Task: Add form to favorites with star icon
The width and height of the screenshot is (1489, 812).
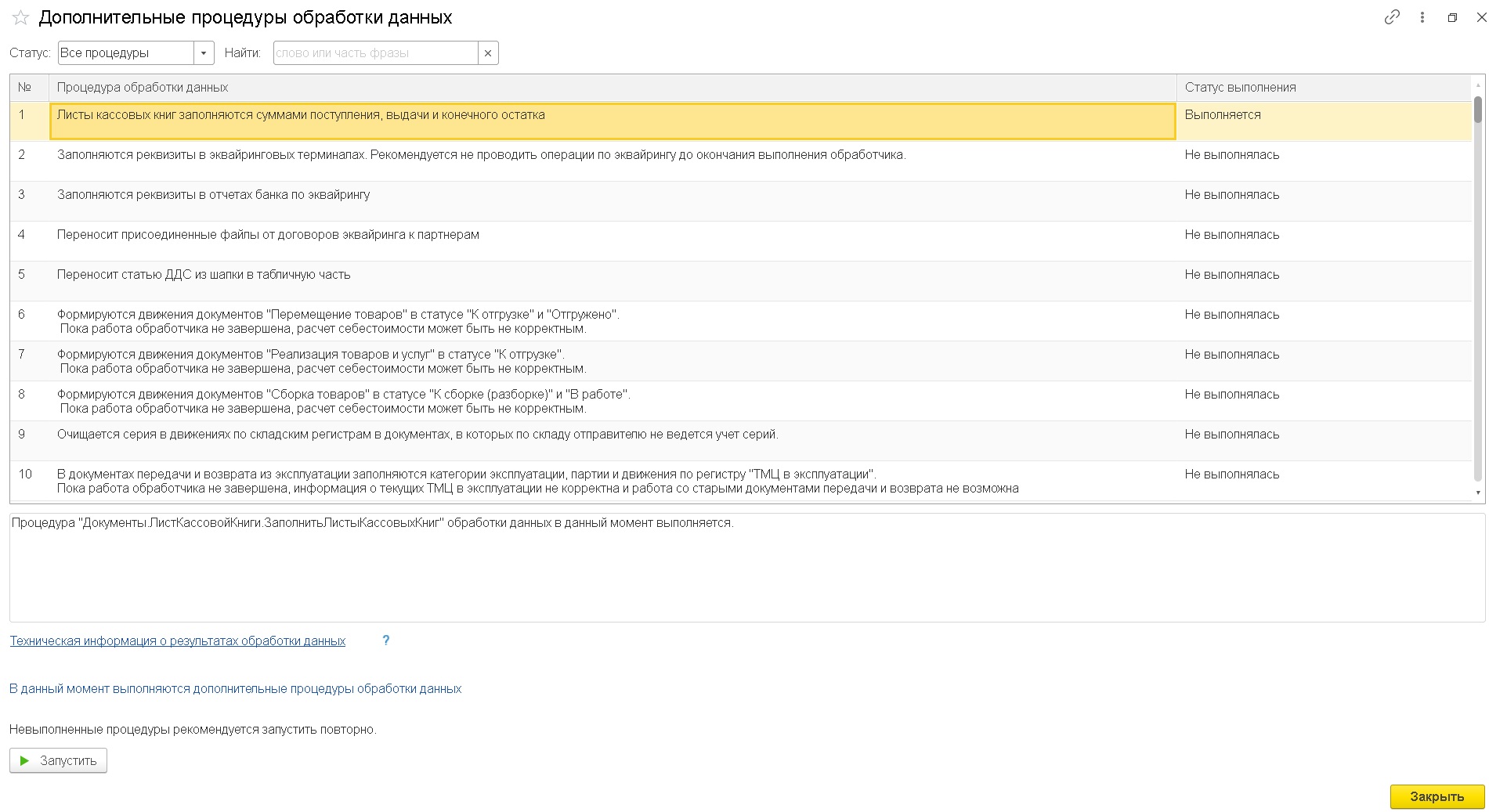Action: point(20,17)
